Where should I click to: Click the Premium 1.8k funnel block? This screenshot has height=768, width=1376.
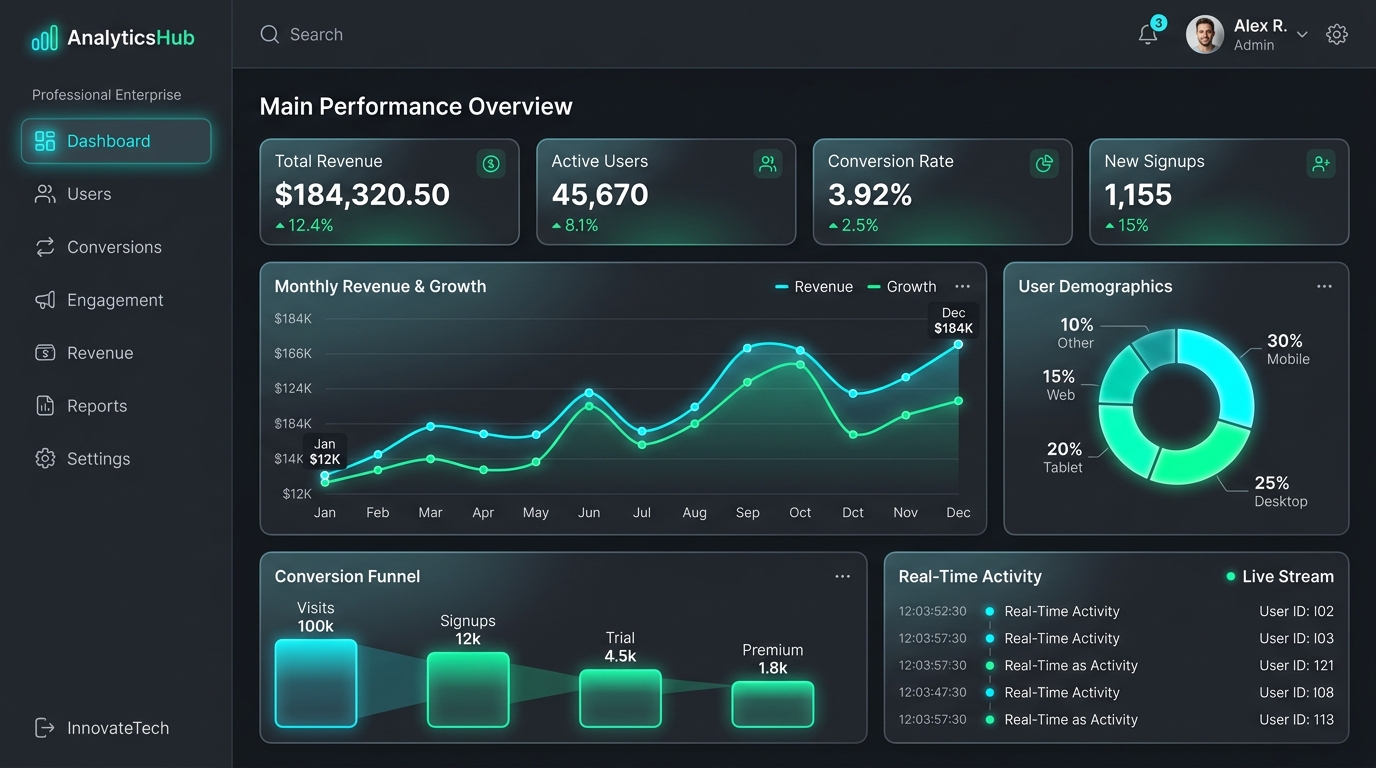coord(773,704)
